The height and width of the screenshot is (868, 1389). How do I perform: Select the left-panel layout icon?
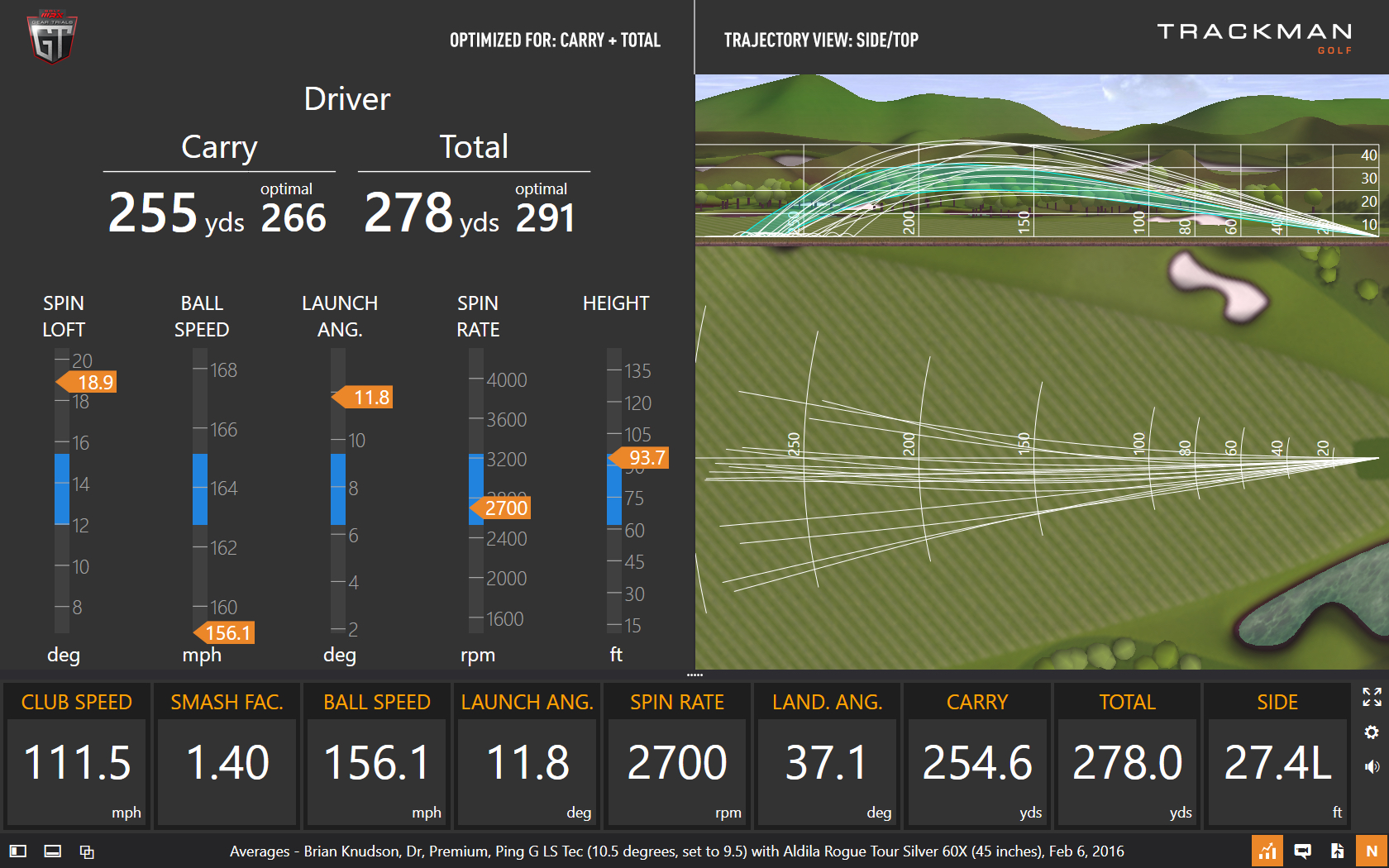18,851
